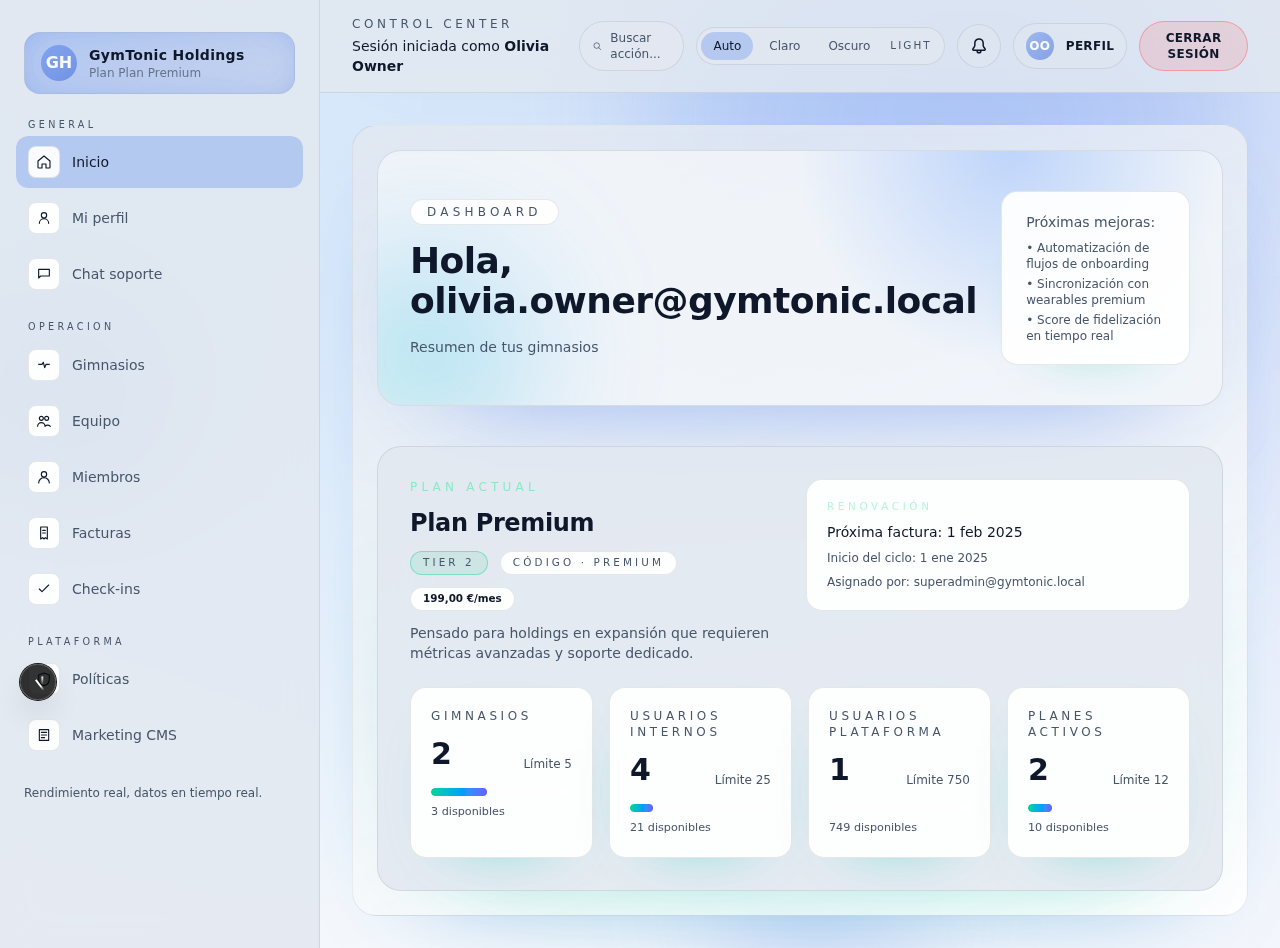Switch theme to Oscuro mode
This screenshot has height=948, width=1280.
(x=848, y=46)
